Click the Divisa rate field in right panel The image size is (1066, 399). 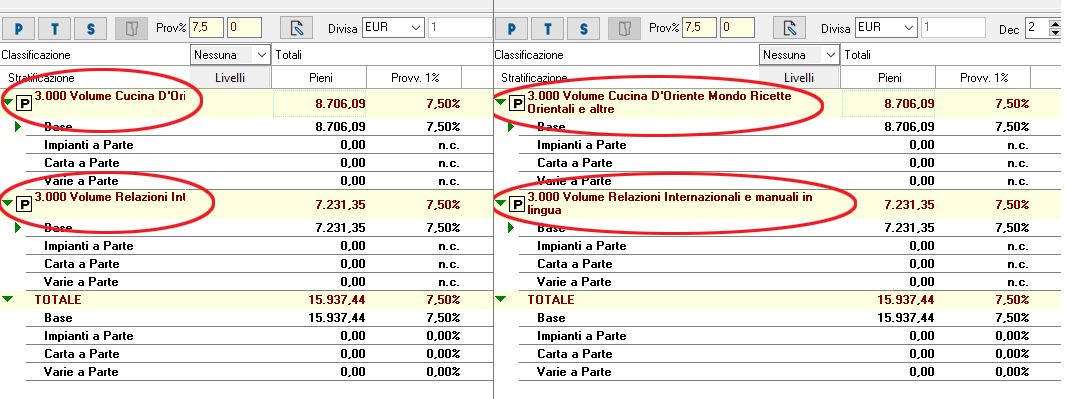click(953, 28)
